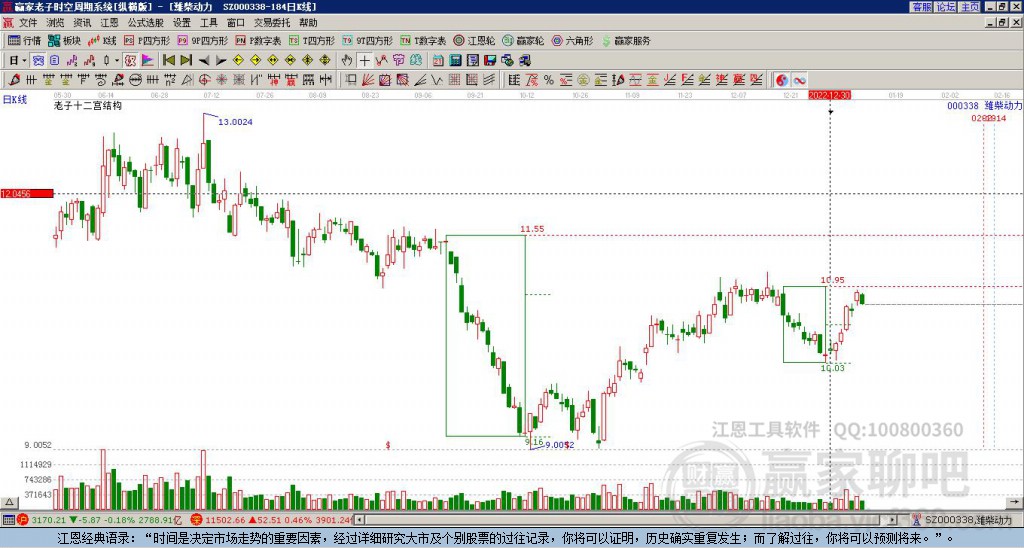Click the Tai Chi yin-yang icon
The image size is (1024, 548).
782,80
